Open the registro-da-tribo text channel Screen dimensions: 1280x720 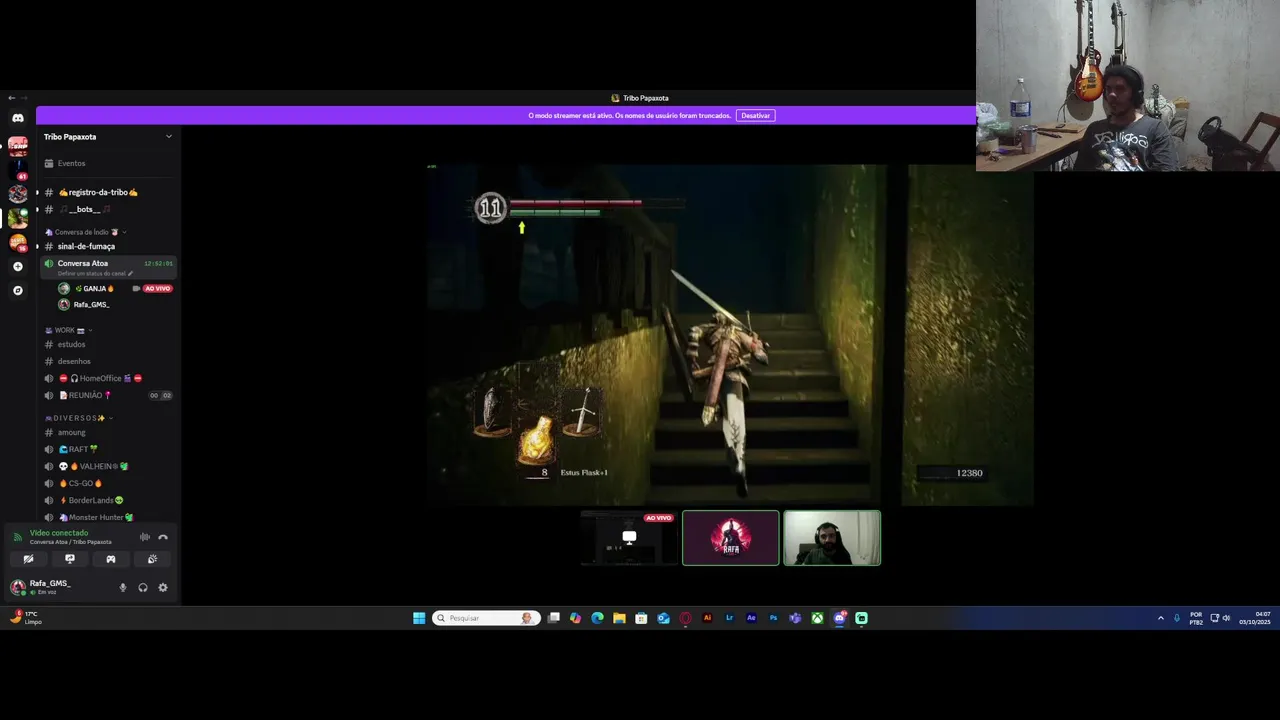click(x=108, y=192)
